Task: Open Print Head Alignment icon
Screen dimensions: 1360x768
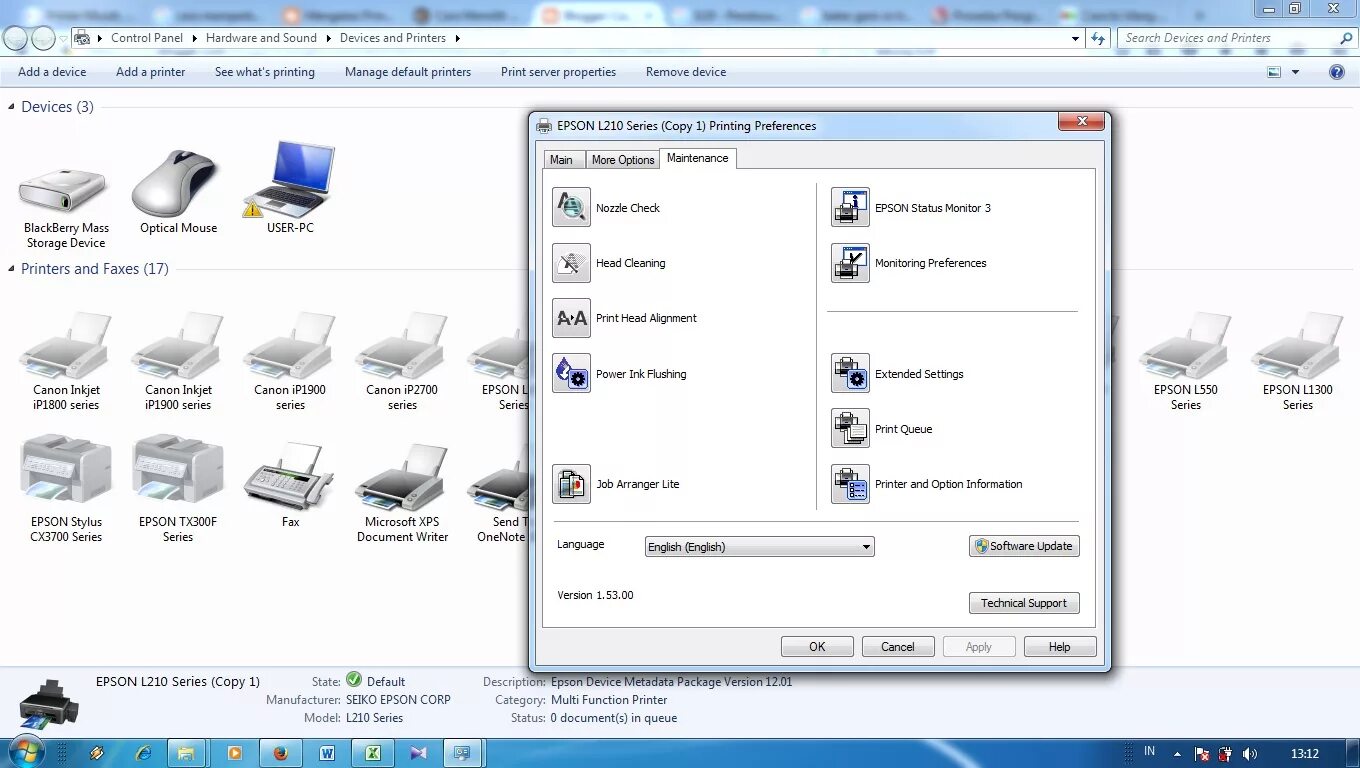Action: pyautogui.click(x=571, y=318)
